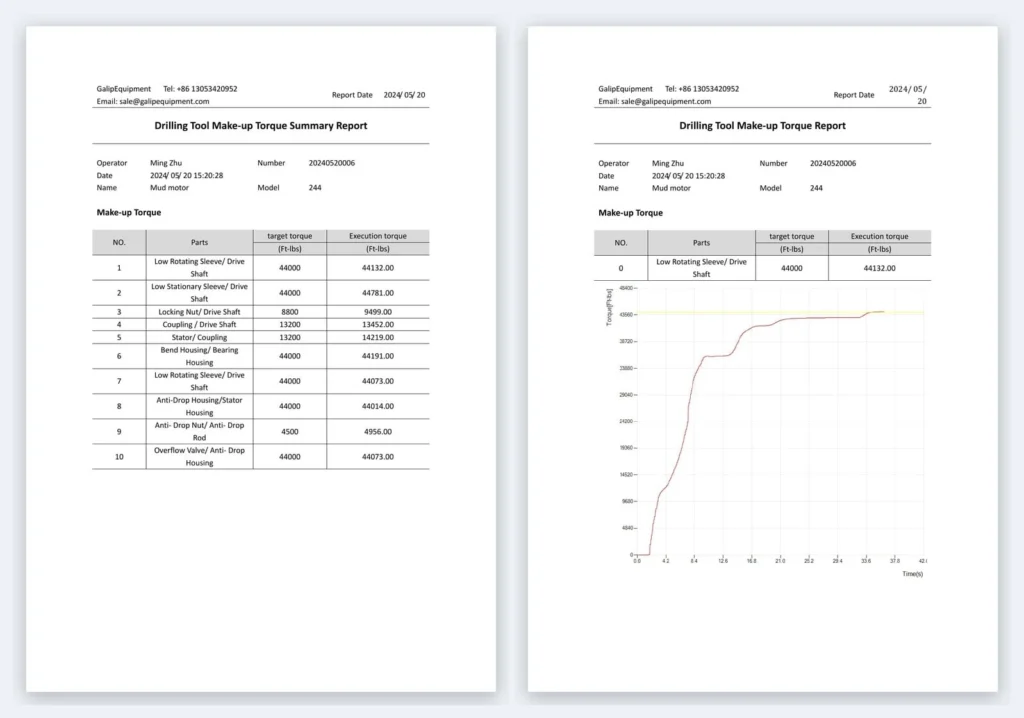The height and width of the screenshot is (718, 1024).
Task: Click 'Execution torque' column header on chart page
Action: pyautogui.click(x=879, y=237)
